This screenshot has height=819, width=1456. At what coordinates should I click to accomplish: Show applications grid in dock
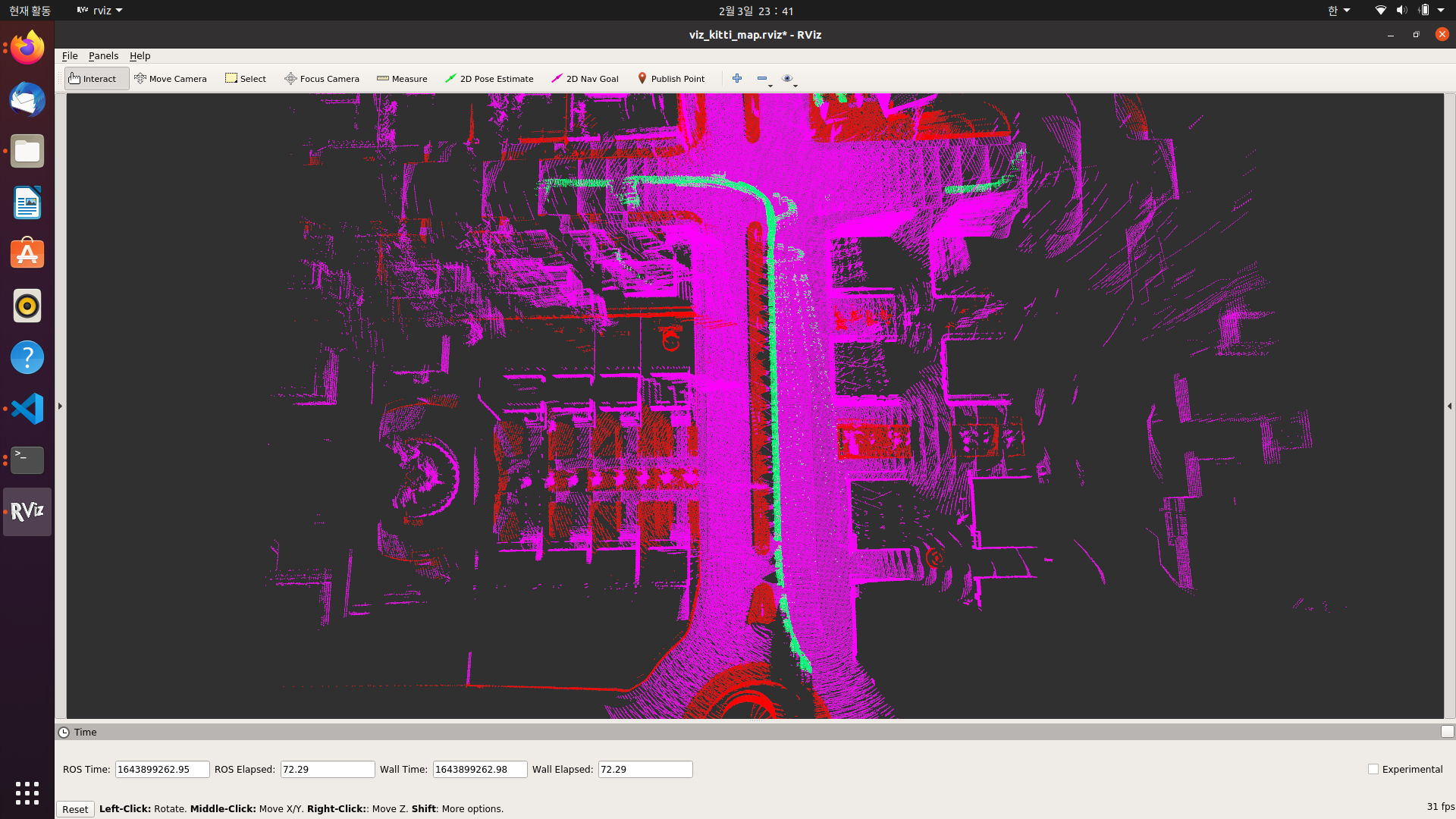click(x=27, y=793)
